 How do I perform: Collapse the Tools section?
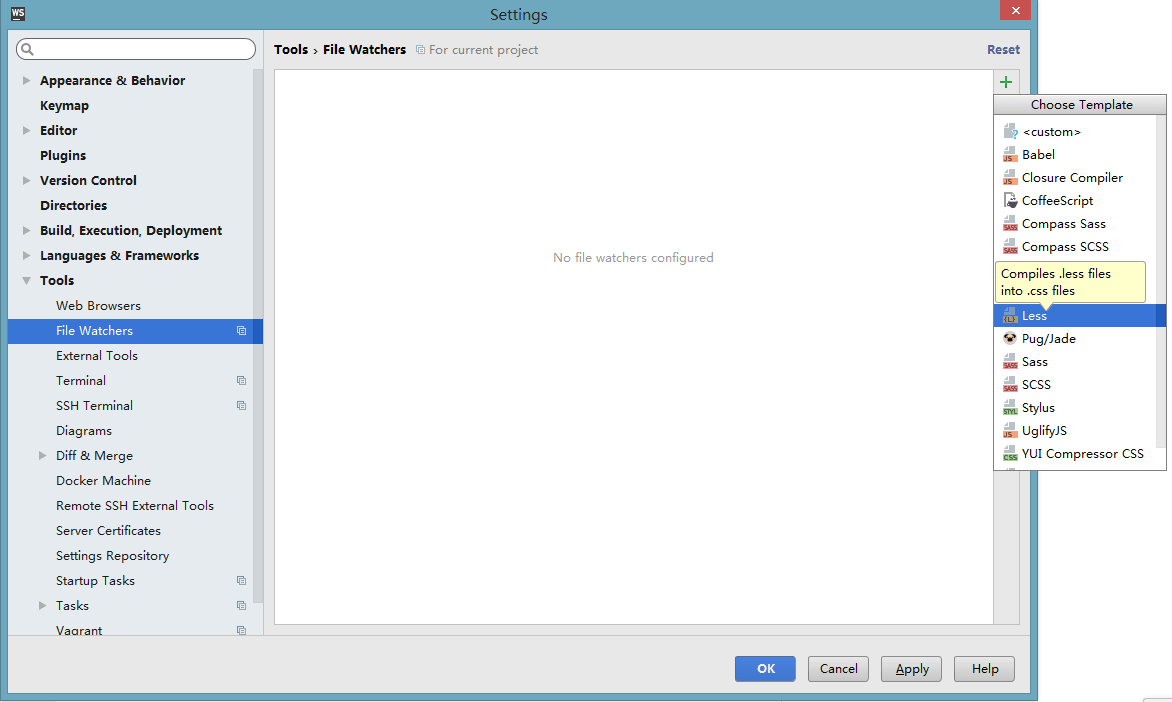click(26, 280)
